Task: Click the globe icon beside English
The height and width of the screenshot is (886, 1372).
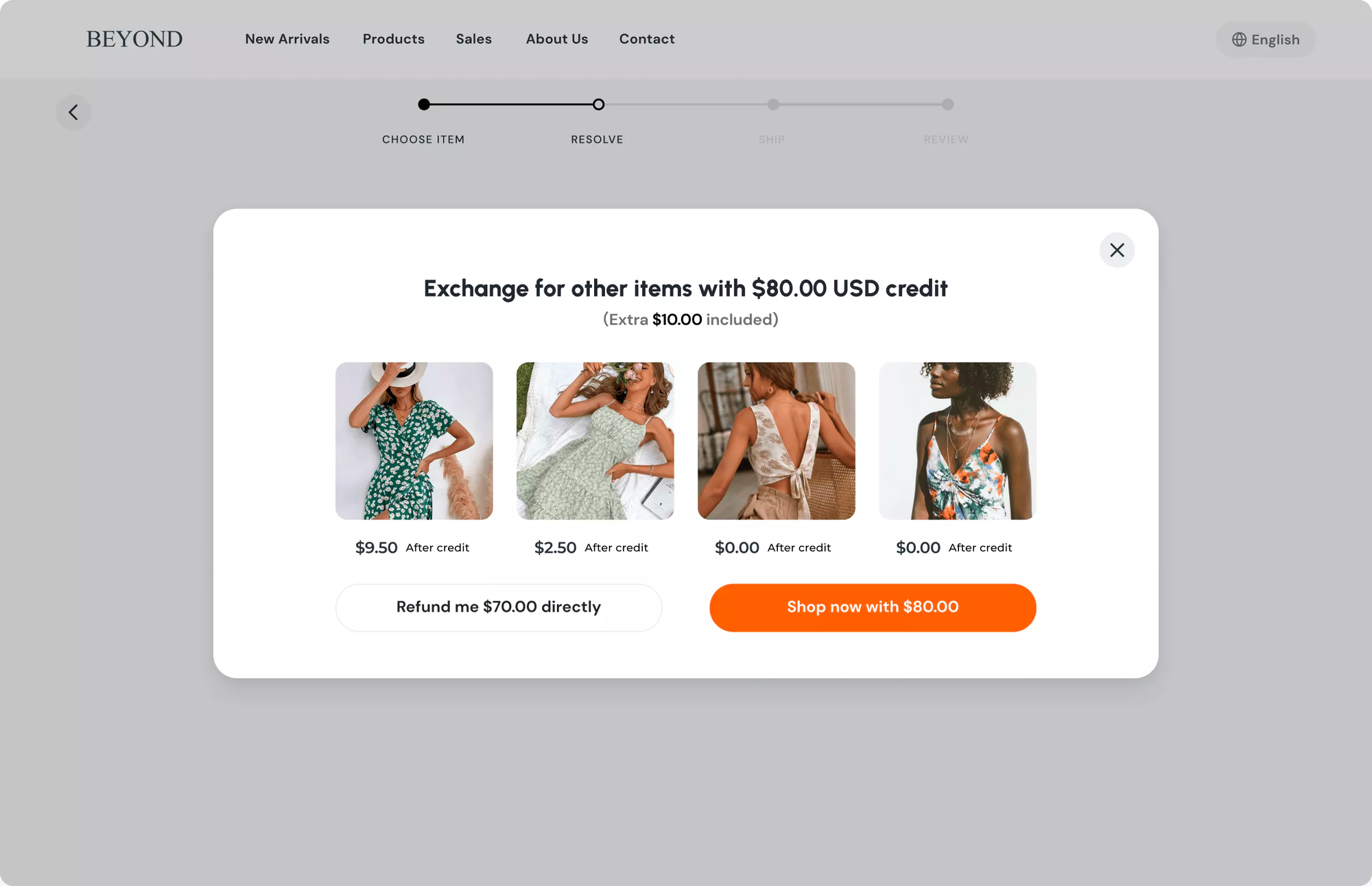Action: 1239,40
